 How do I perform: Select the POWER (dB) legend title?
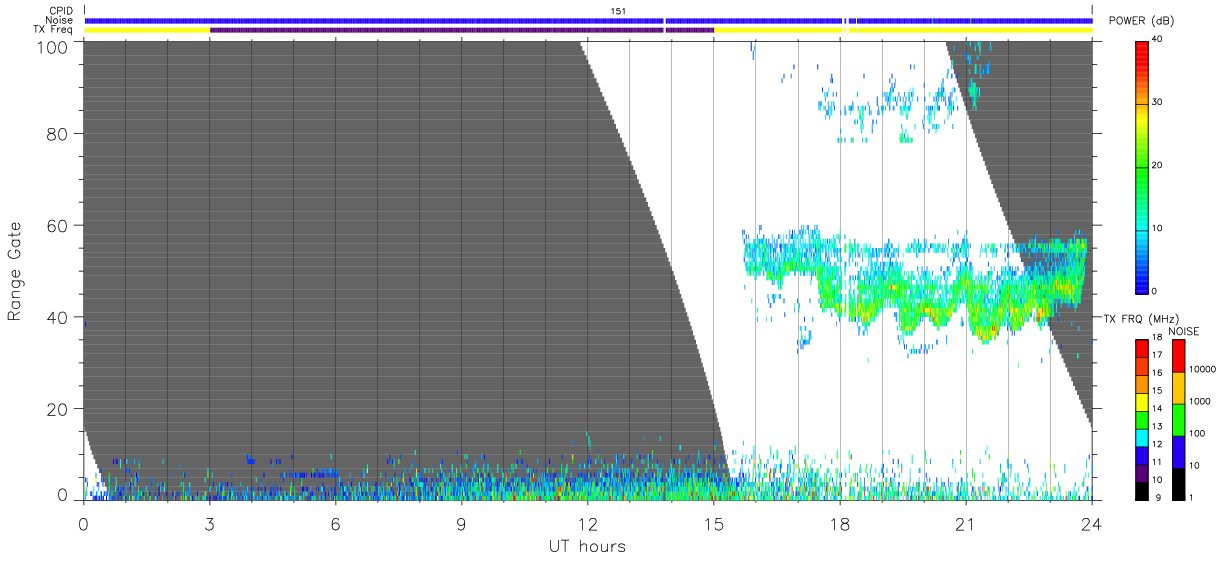point(1141,21)
